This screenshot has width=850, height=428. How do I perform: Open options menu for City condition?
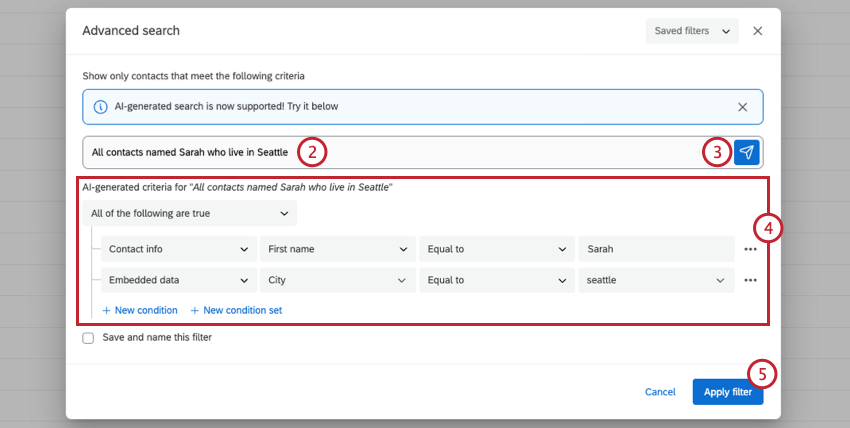point(750,280)
